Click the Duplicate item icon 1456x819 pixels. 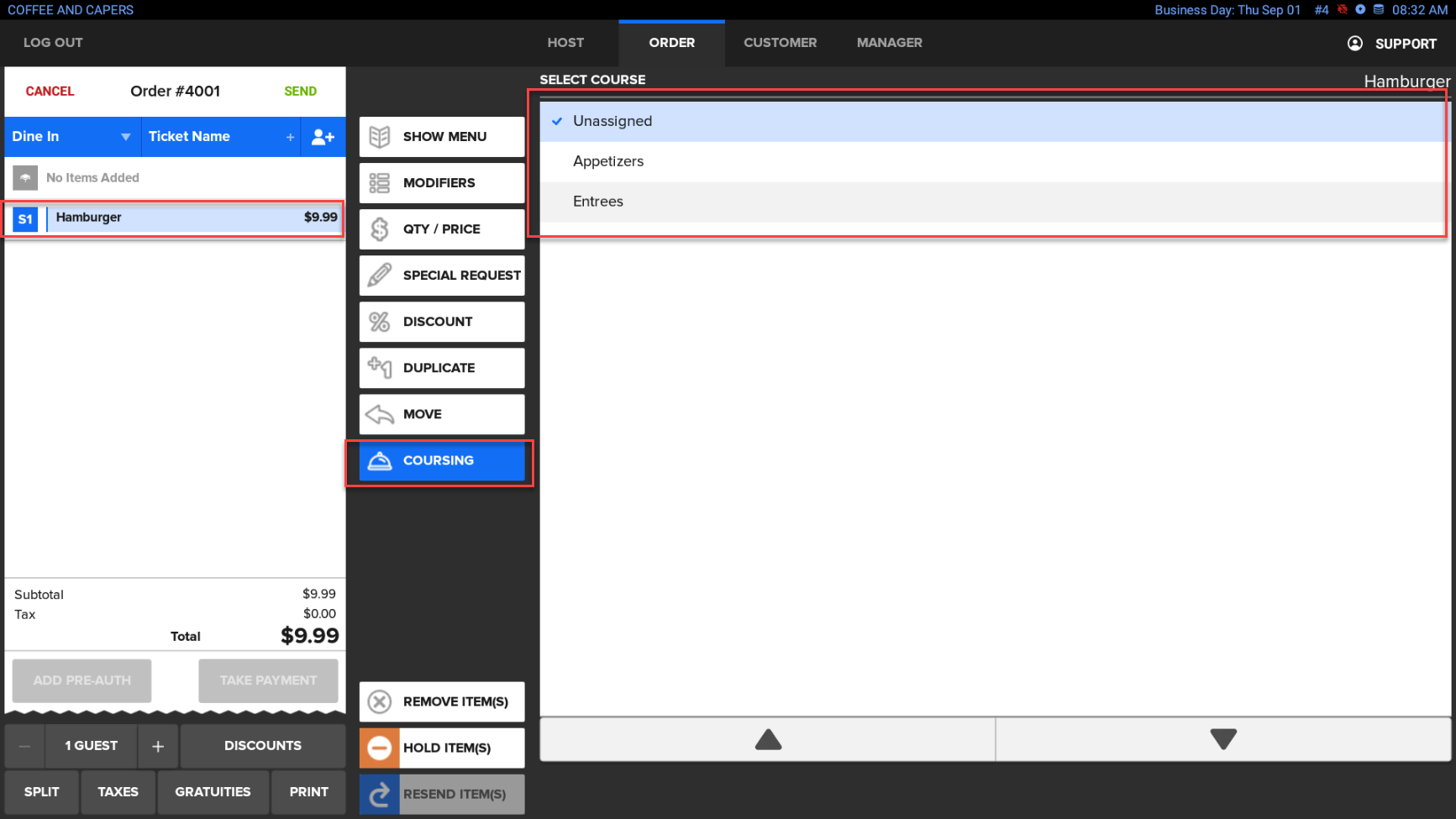[x=380, y=368]
